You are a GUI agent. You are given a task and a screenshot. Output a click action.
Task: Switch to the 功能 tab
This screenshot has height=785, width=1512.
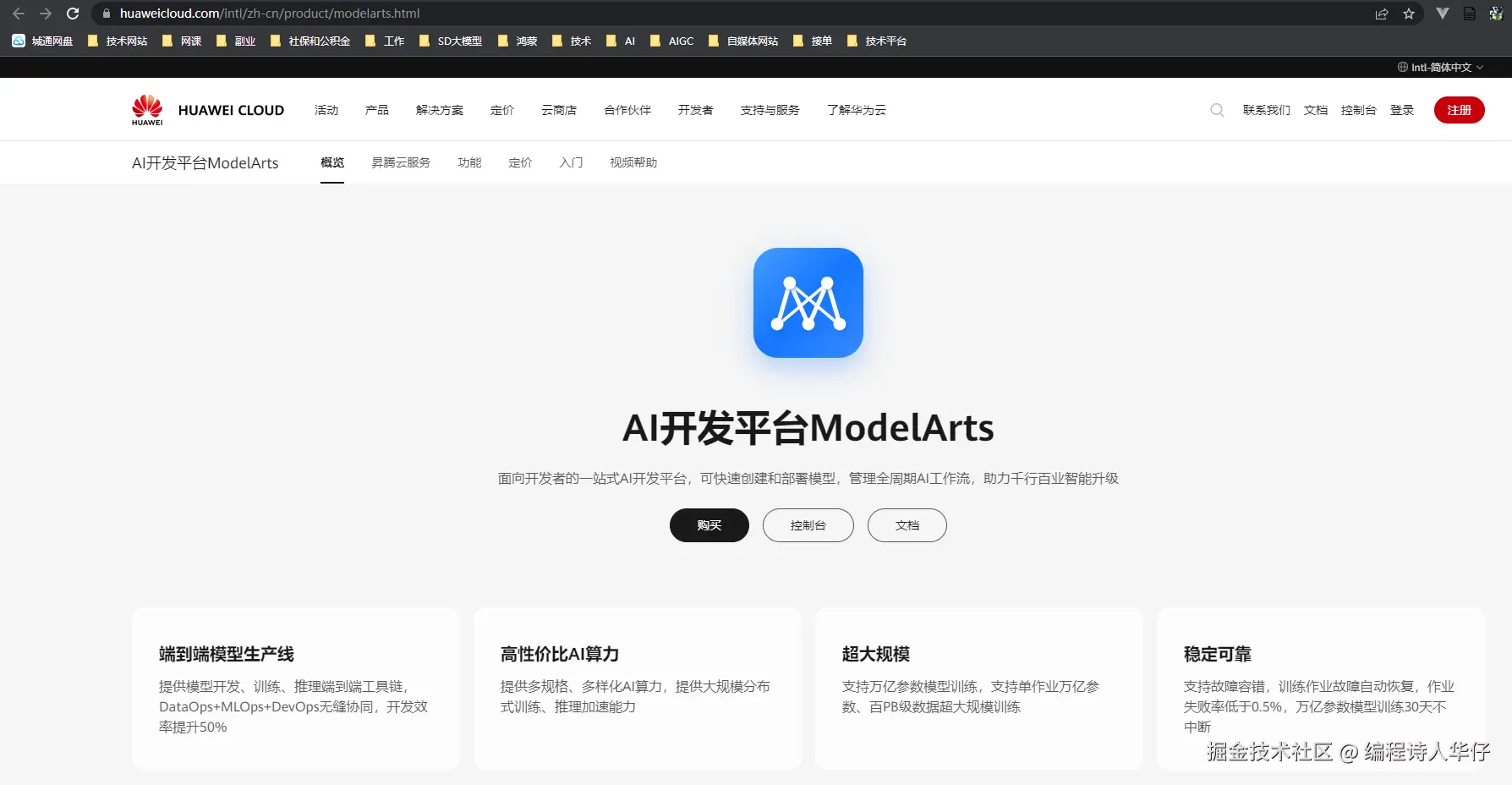pyautogui.click(x=469, y=162)
